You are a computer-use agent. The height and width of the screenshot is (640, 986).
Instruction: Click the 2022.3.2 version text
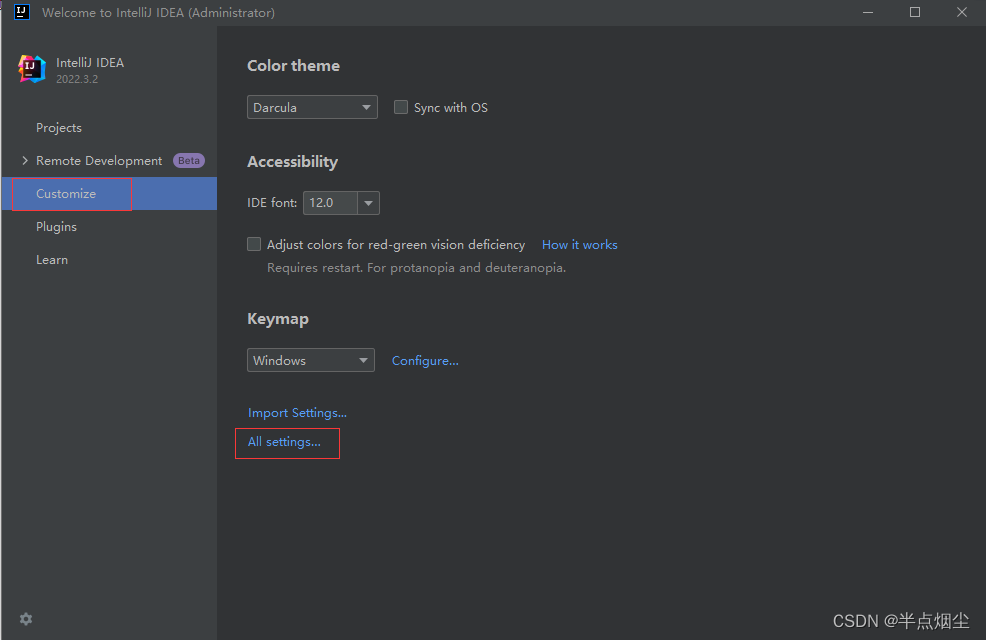point(77,79)
